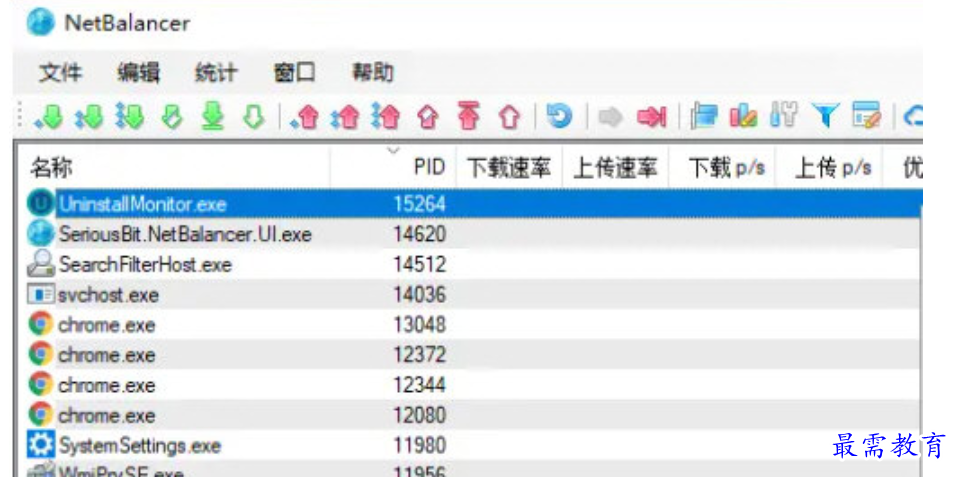Set low upload priority (red arrow, one dot)
Image resolution: width=954 pixels, height=477 pixels.
pos(305,116)
